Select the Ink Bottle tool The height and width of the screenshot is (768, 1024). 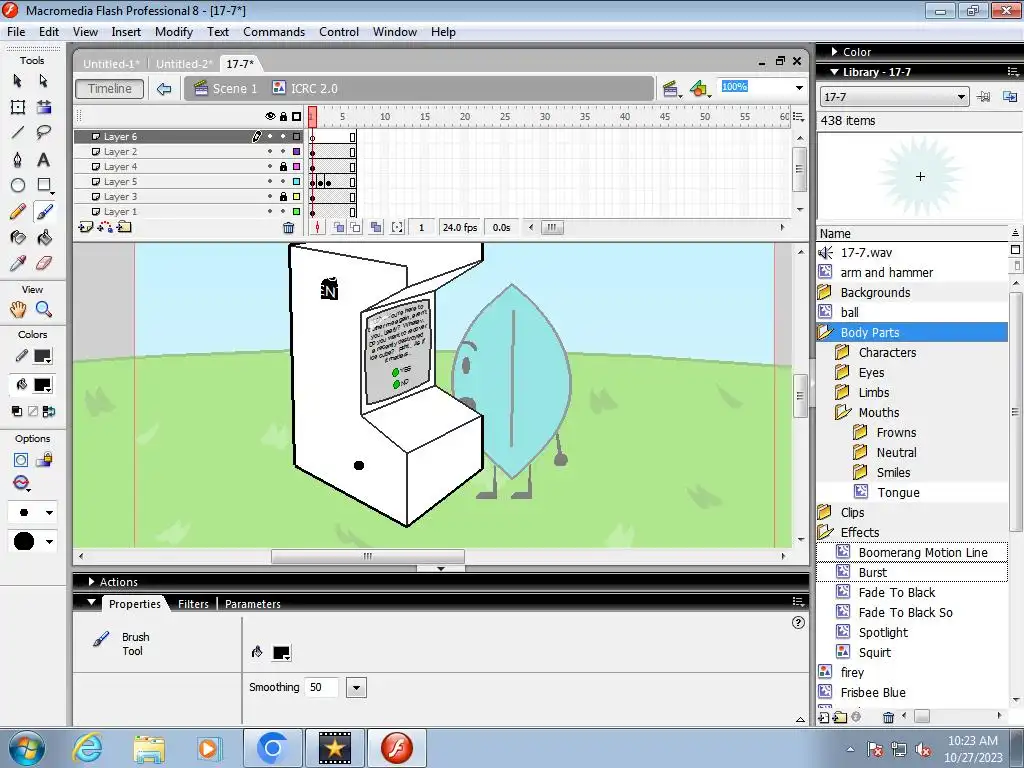(18, 238)
